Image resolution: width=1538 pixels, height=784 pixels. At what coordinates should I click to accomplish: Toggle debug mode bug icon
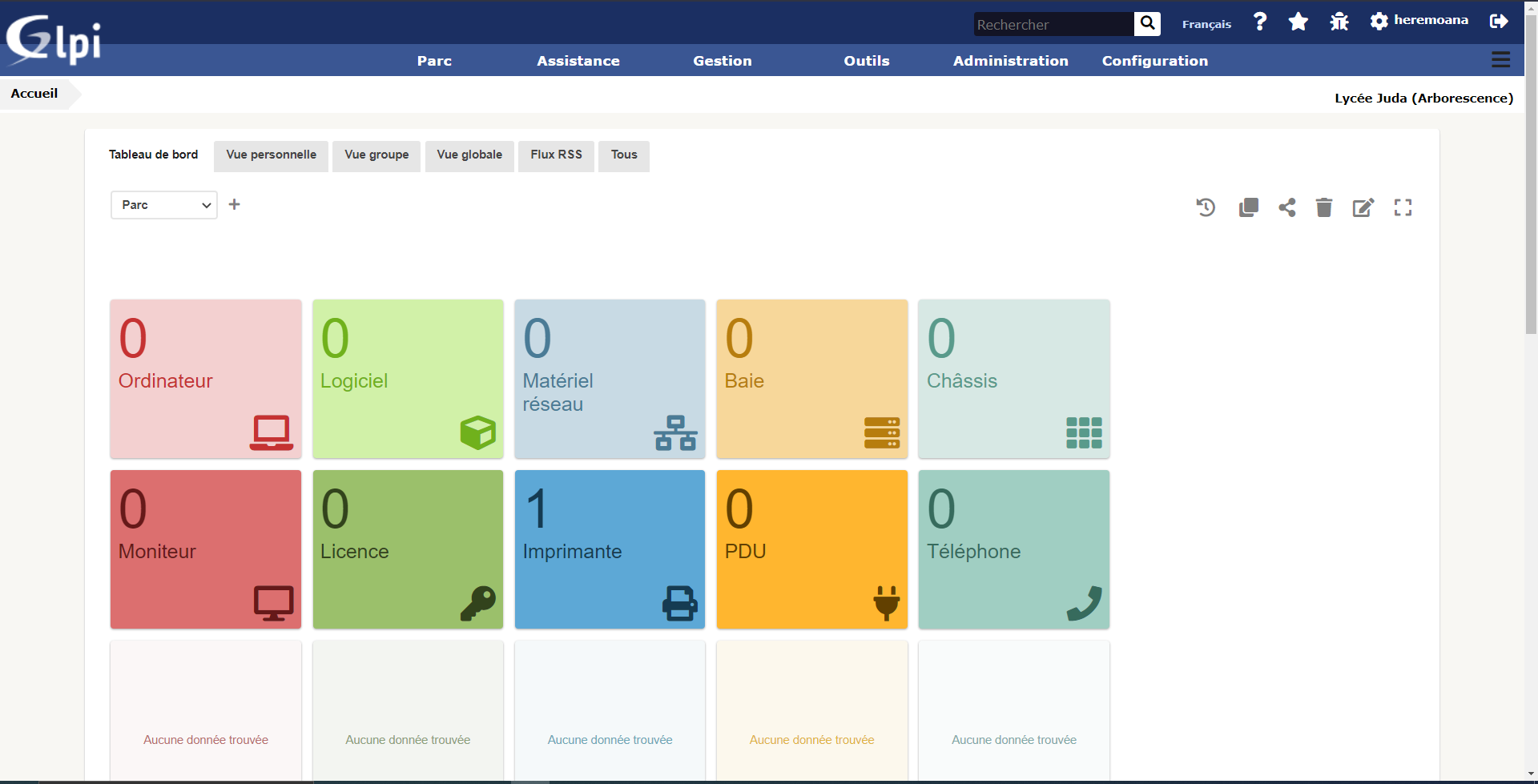(x=1339, y=22)
